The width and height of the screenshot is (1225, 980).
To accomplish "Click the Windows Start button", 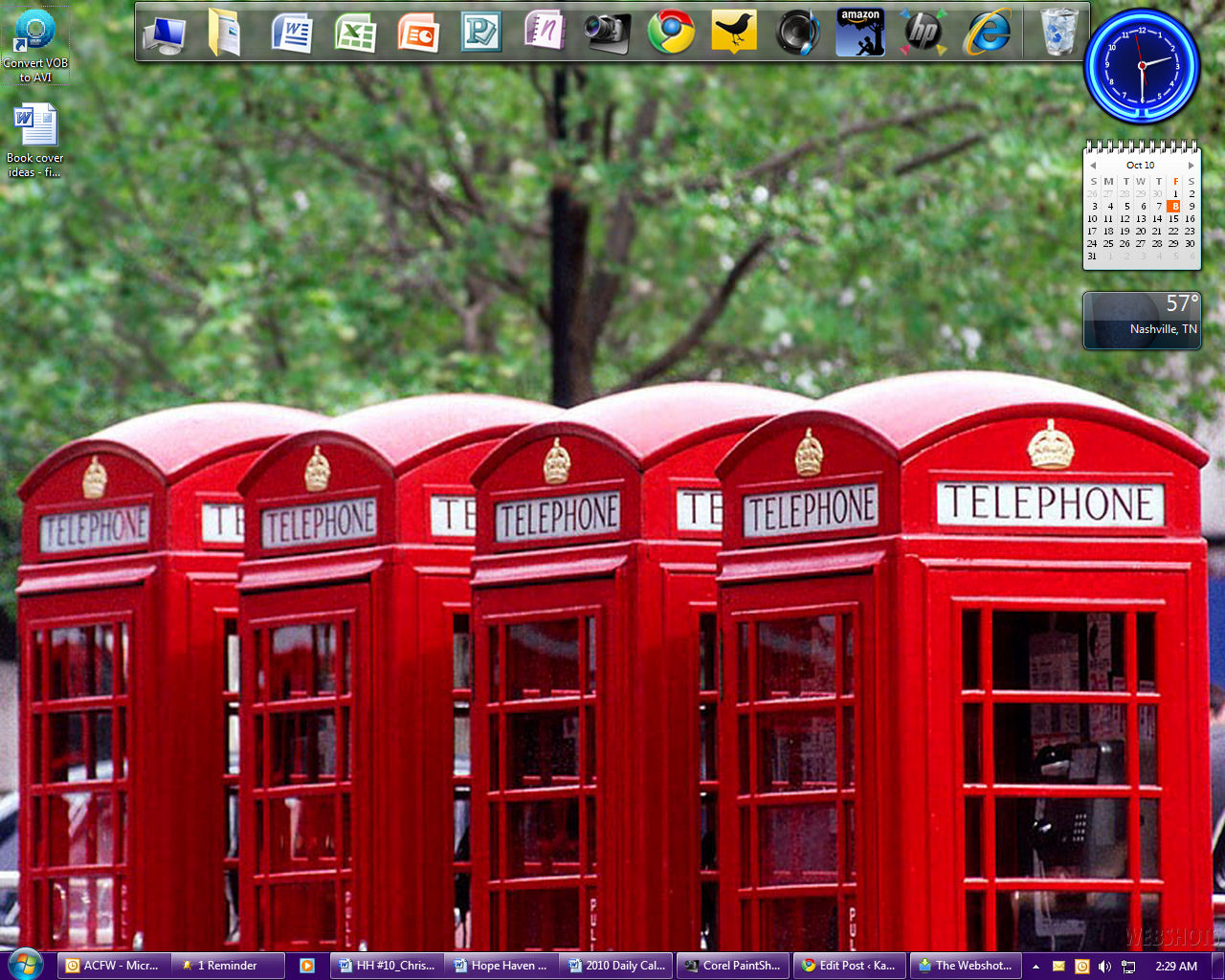I will click(25, 964).
